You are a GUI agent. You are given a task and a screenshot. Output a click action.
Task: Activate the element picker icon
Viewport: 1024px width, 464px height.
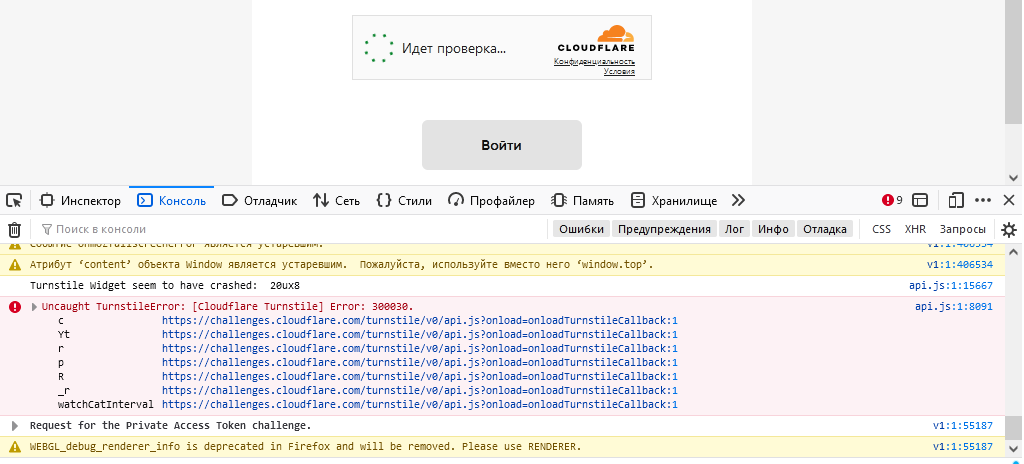coord(14,200)
